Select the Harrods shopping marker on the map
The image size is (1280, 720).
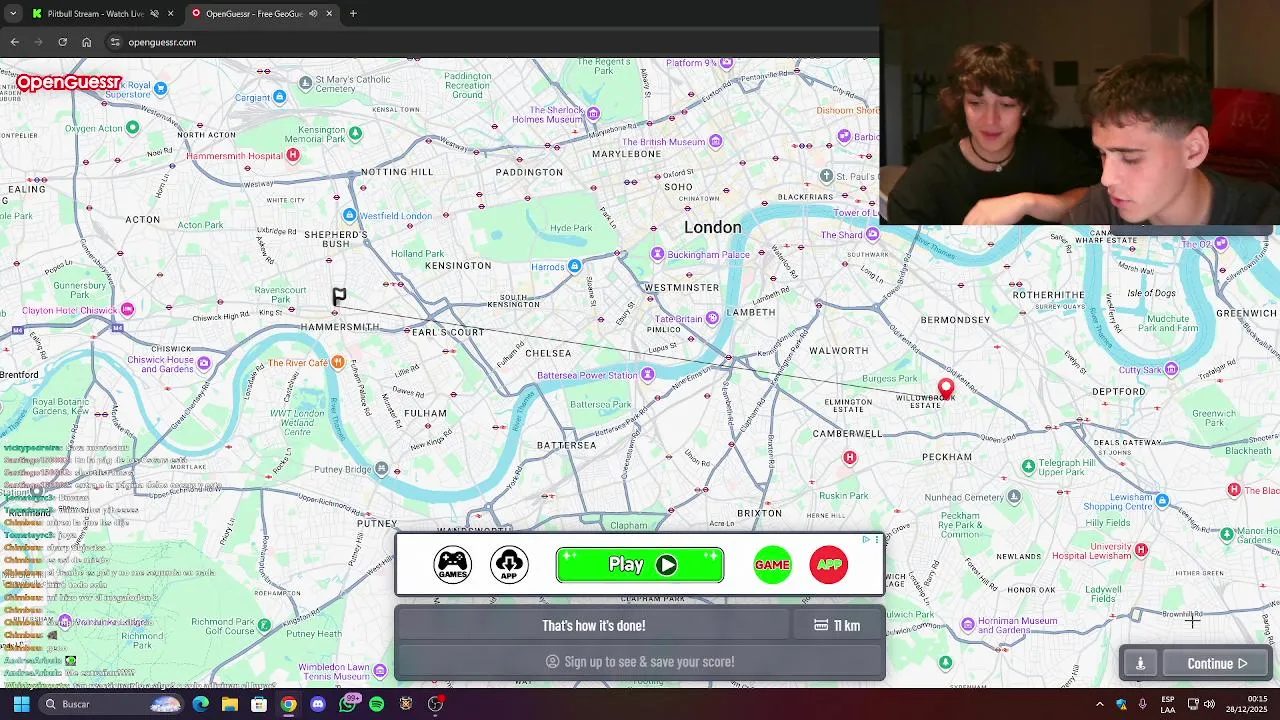click(x=574, y=266)
